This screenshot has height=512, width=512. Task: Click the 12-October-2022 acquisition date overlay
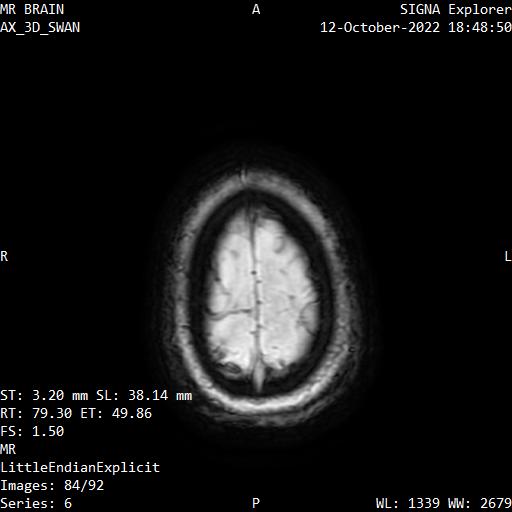click(x=380, y=27)
